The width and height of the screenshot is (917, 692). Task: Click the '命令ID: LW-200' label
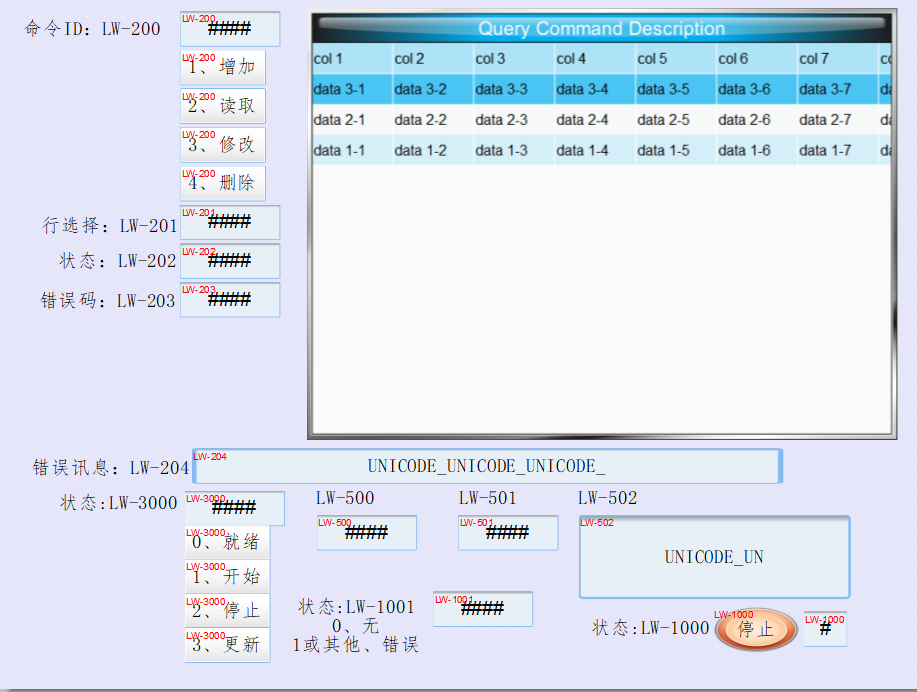coord(92,28)
